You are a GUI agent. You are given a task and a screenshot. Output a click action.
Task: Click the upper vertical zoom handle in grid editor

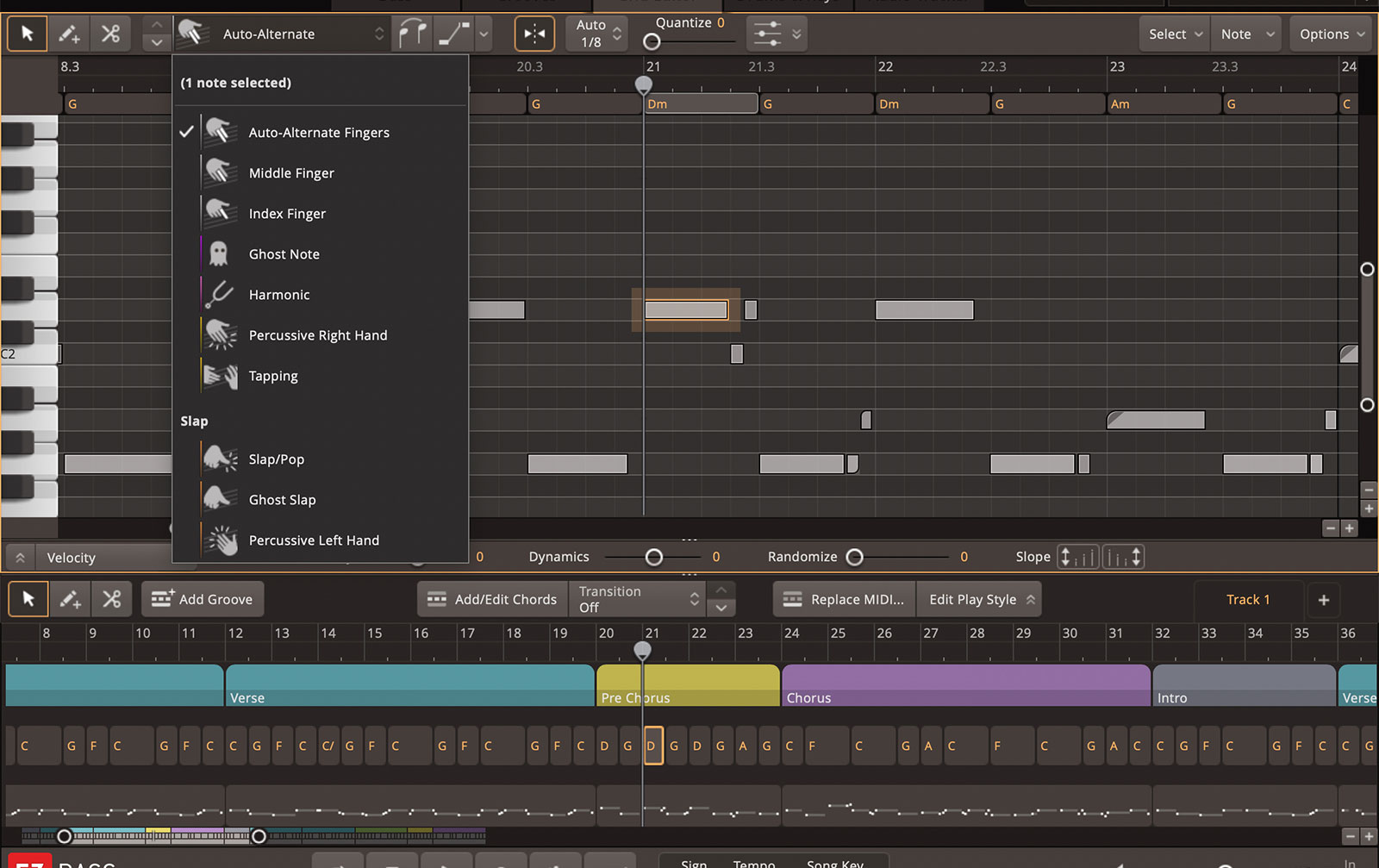coord(1367,270)
